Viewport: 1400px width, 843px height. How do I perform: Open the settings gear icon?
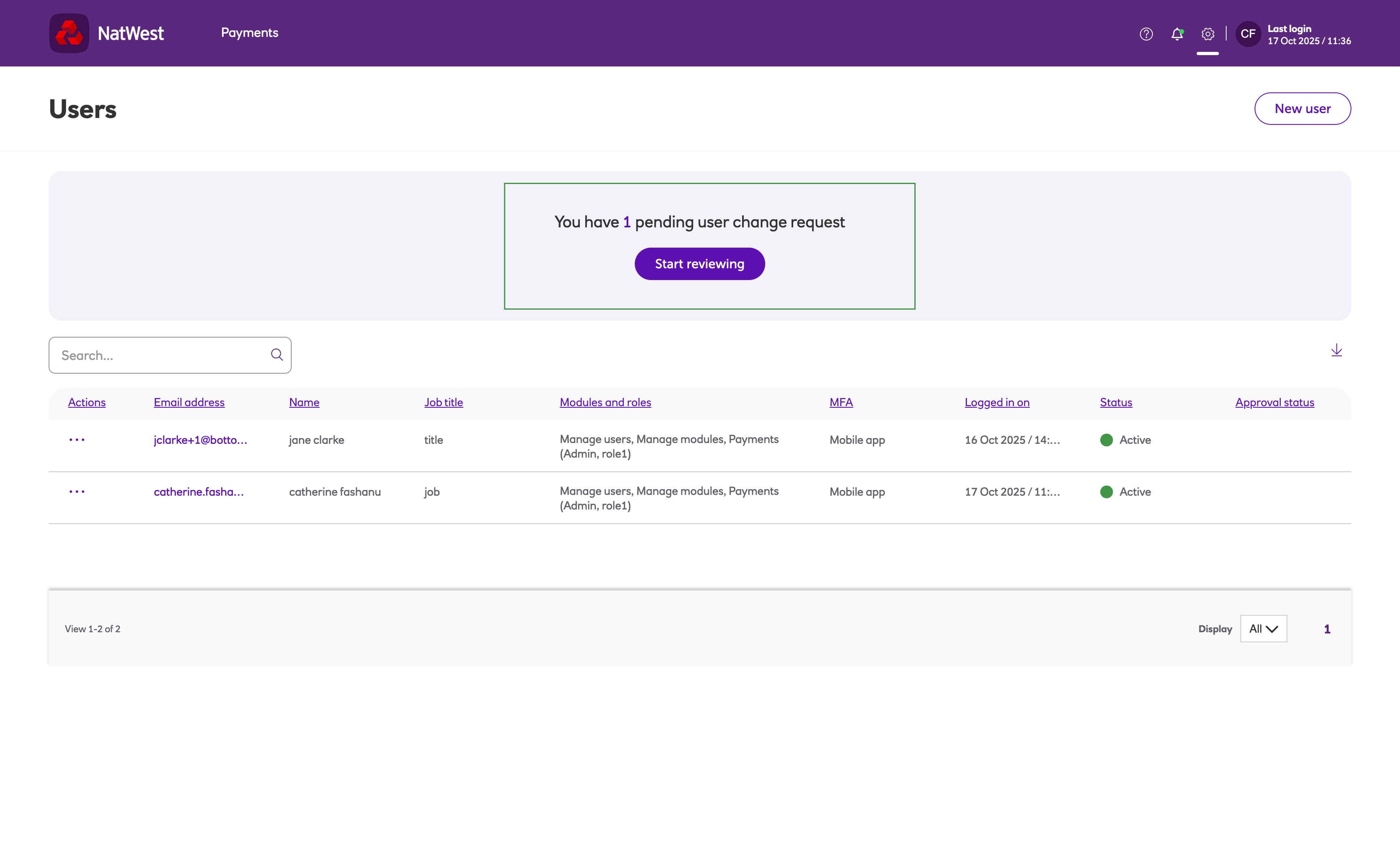click(x=1208, y=34)
